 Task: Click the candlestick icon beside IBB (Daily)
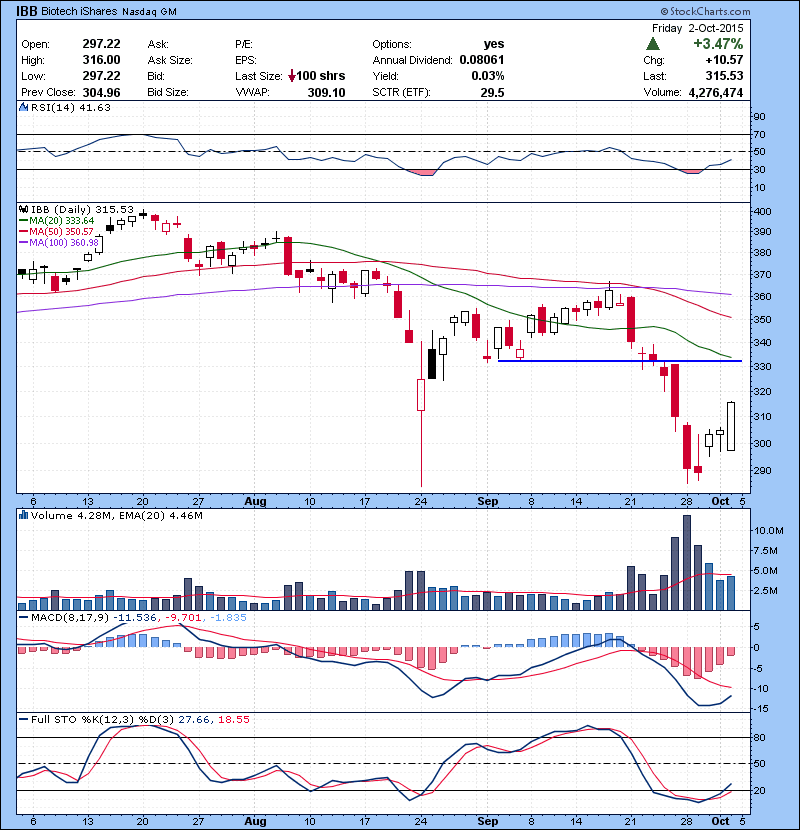[23, 209]
